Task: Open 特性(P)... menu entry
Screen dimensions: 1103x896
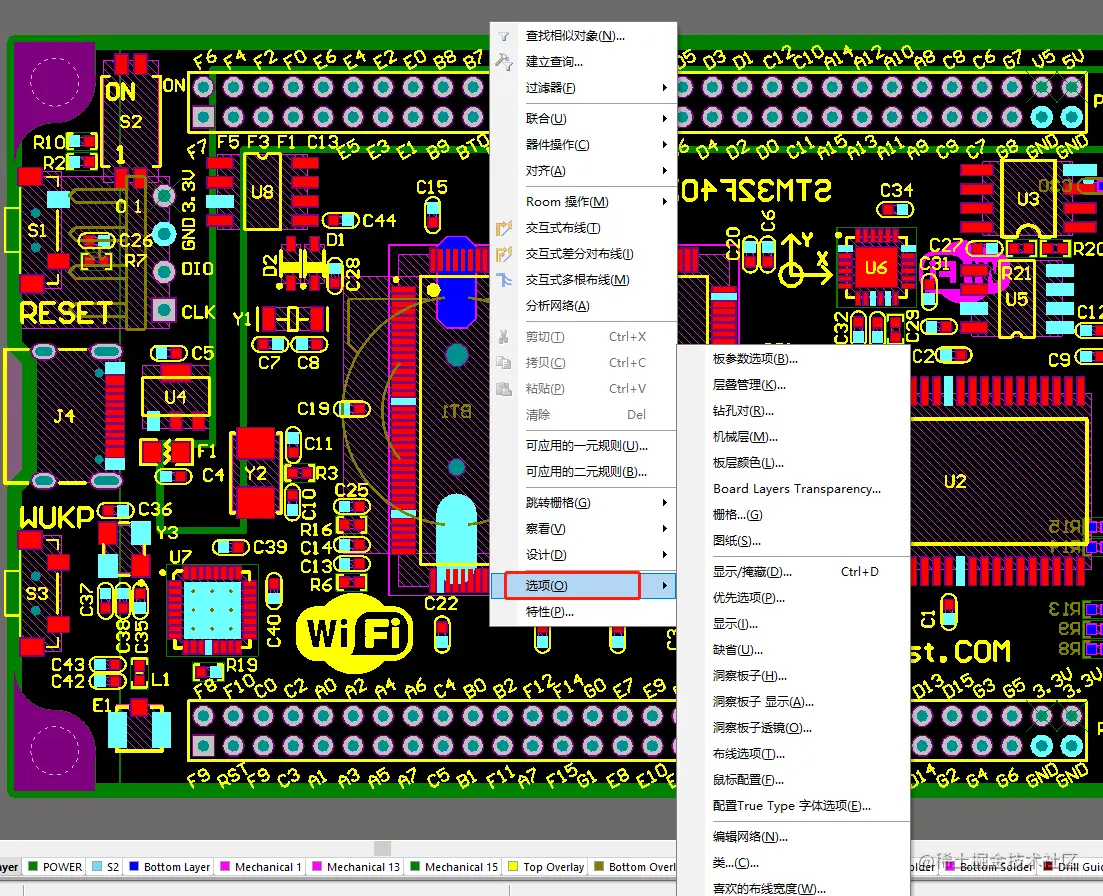Action: tap(583, 612)
